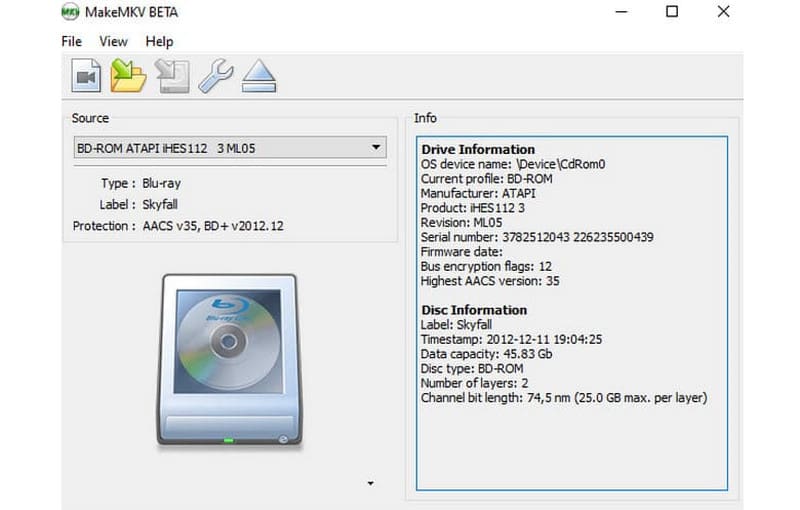Close the MakeMKV window
Viewport: 800px width, 510px height.
[723, 12]
